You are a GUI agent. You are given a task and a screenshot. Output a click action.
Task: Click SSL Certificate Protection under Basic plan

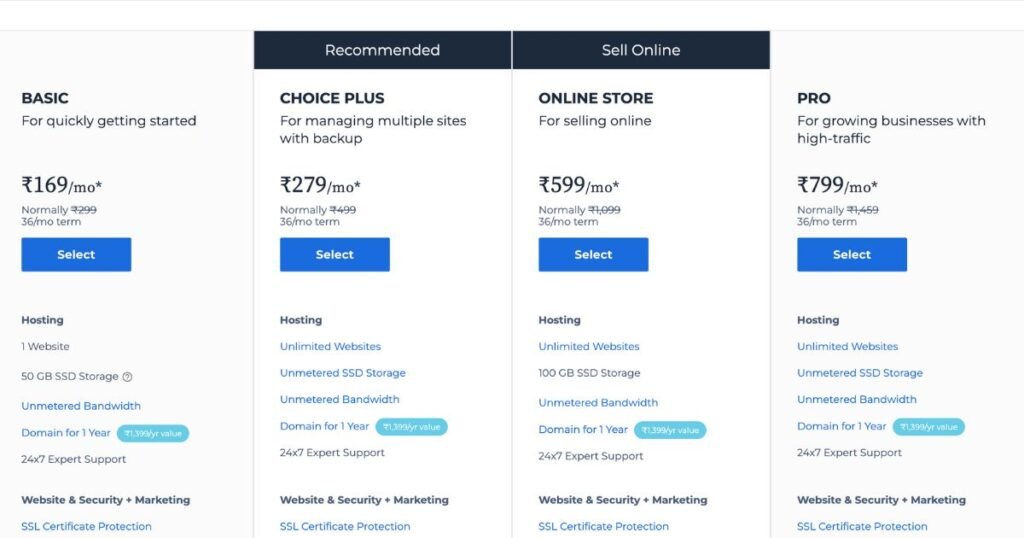pos(87,527)
